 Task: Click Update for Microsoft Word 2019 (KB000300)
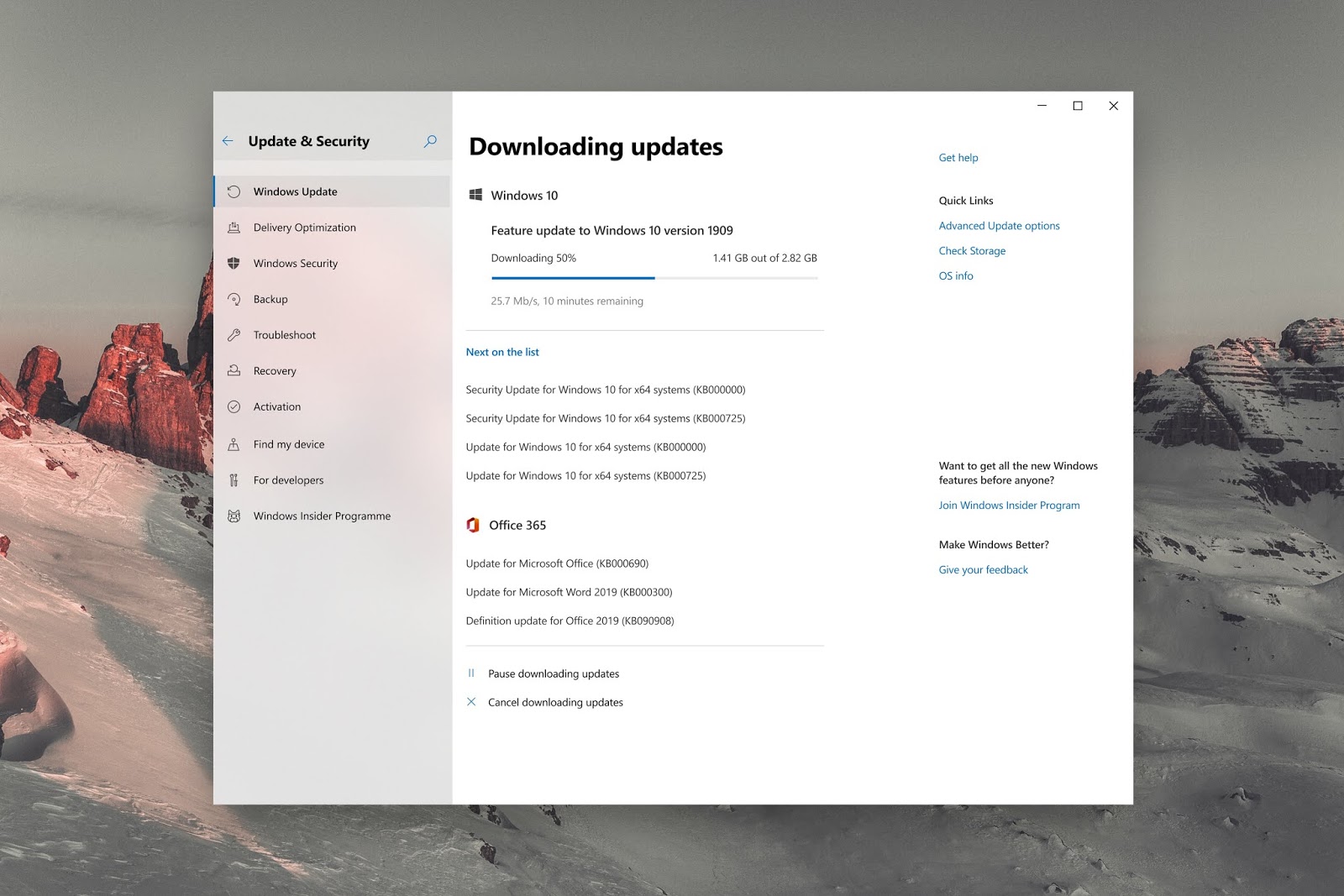[x=569, y=592]
